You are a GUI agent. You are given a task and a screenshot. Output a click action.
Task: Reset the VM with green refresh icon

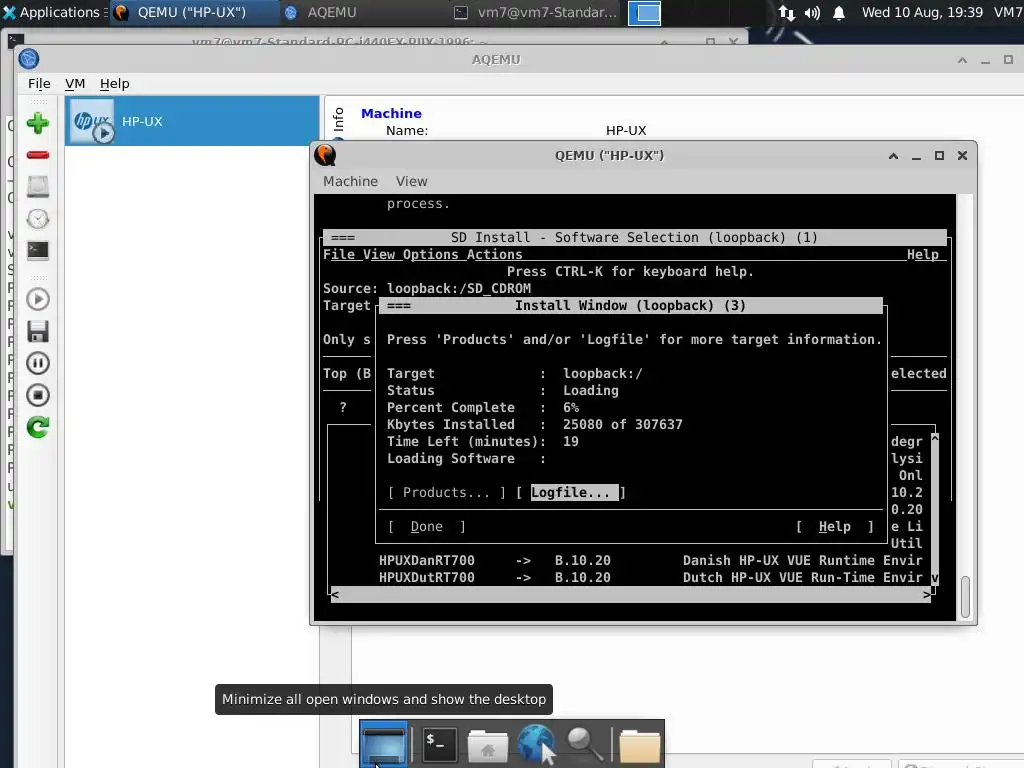[x=38, y=427]
